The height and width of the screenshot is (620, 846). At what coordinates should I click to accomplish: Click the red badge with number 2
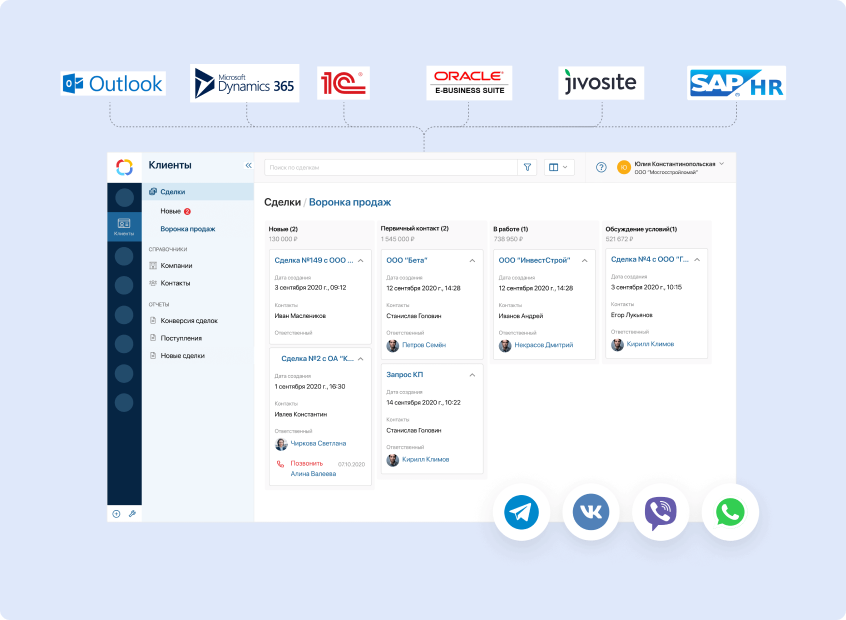tap(187, 212)
